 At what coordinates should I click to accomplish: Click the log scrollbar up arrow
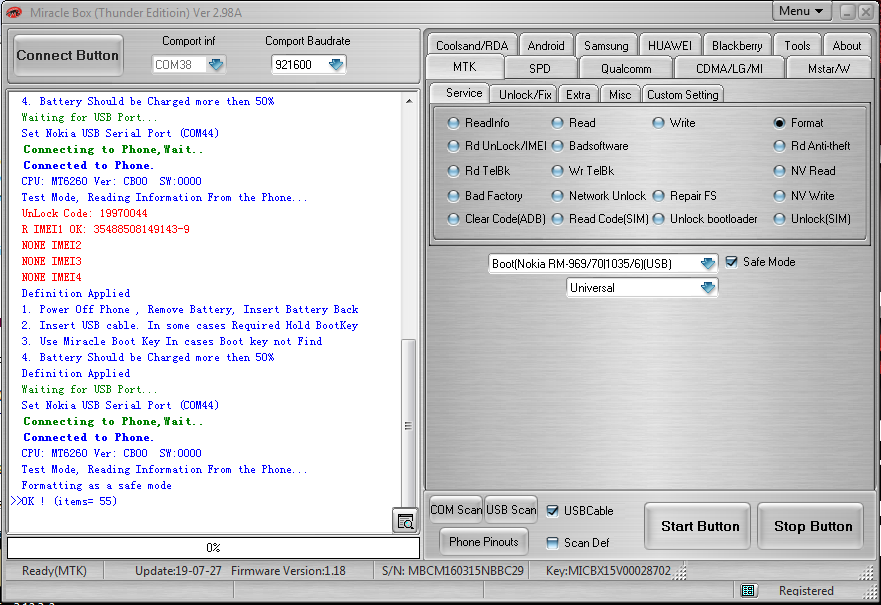click(x=409, y=101)
